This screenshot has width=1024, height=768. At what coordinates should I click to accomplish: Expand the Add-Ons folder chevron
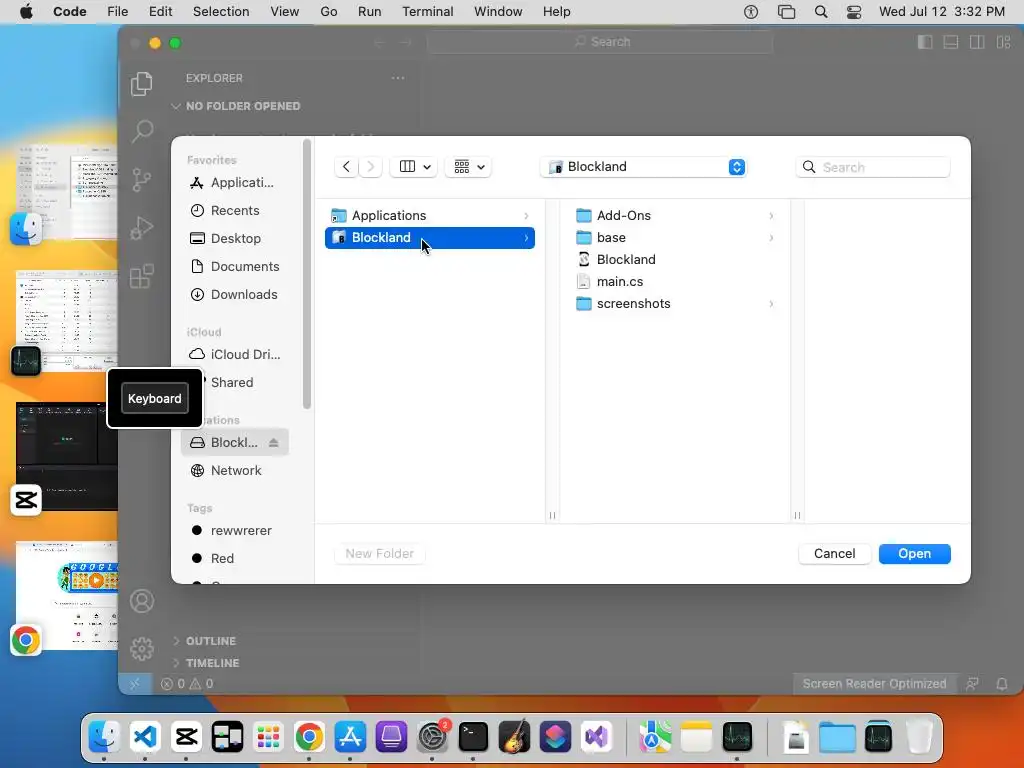click(x=771, y=216)
